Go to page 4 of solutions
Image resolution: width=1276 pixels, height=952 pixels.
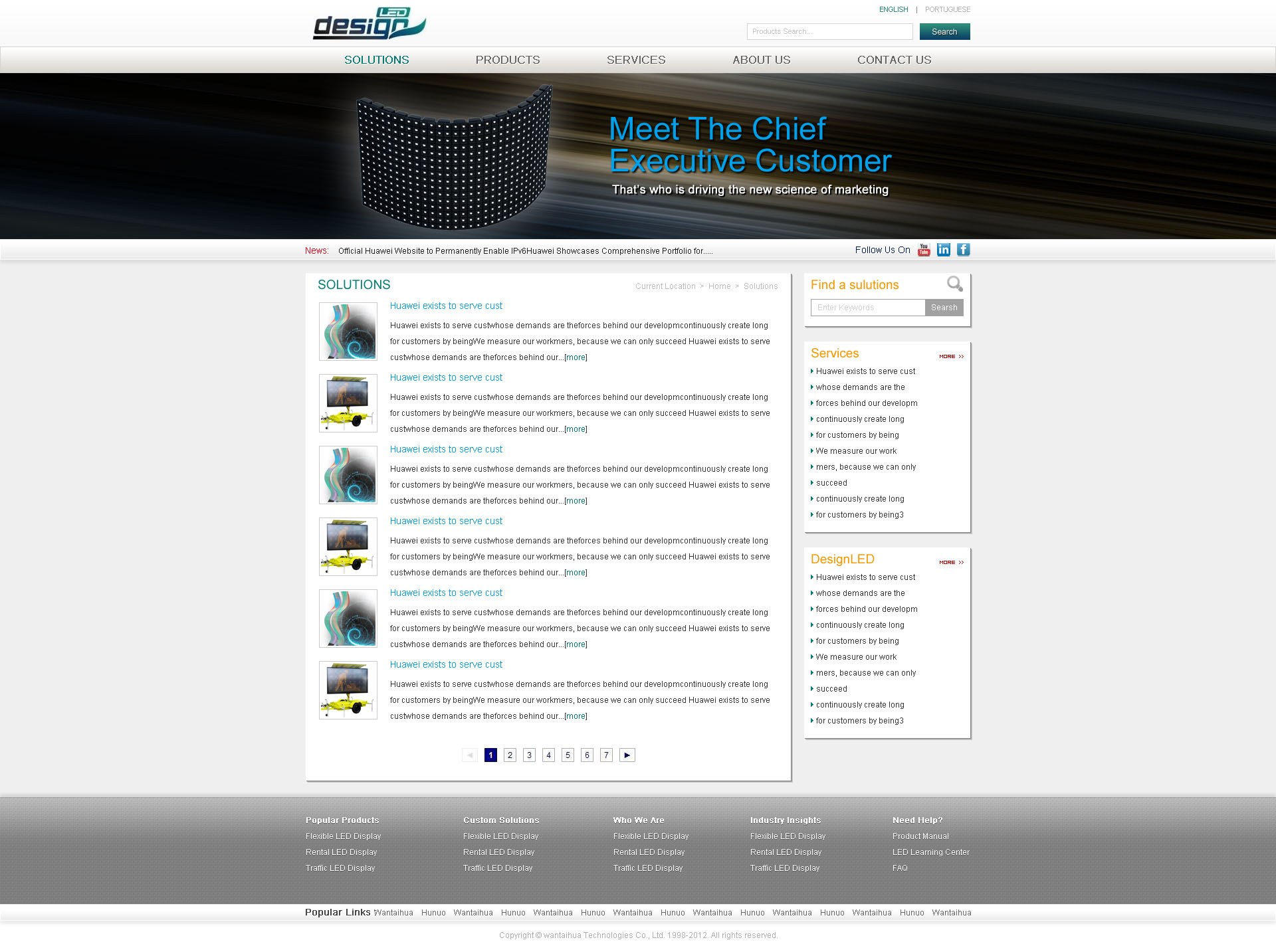(x=548, y=755)
